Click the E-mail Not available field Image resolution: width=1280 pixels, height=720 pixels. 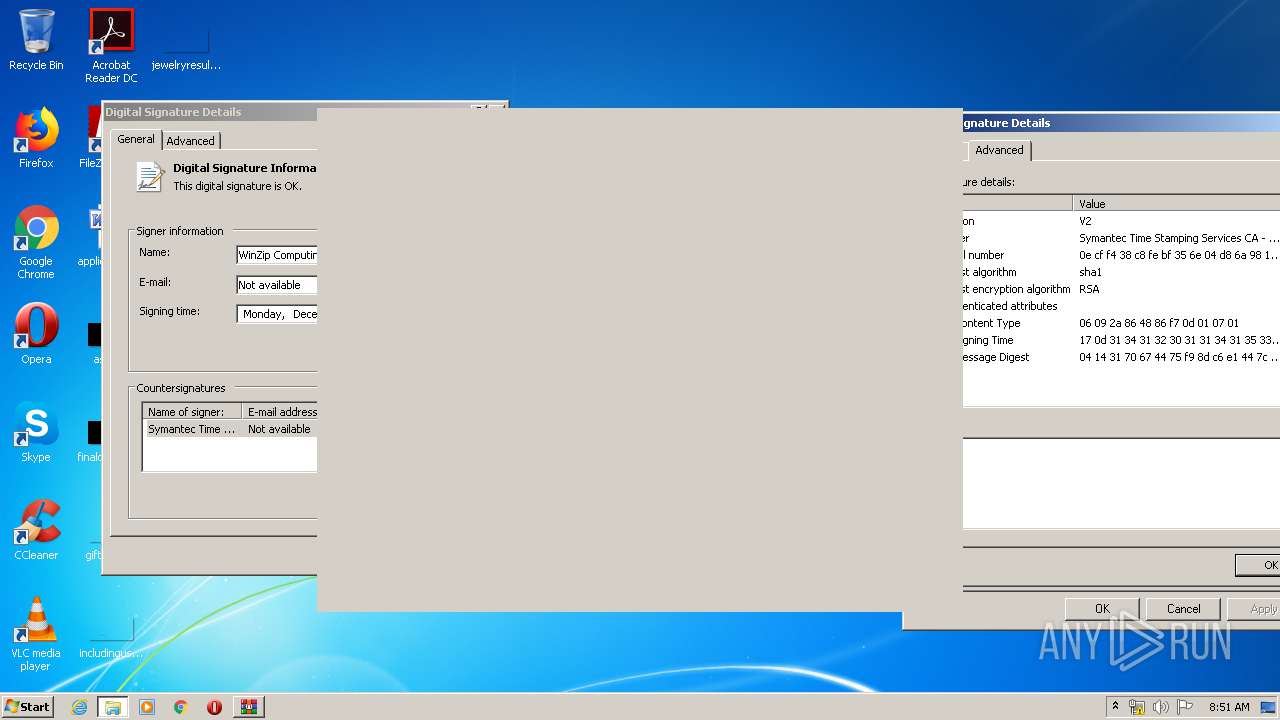(277, 285)
